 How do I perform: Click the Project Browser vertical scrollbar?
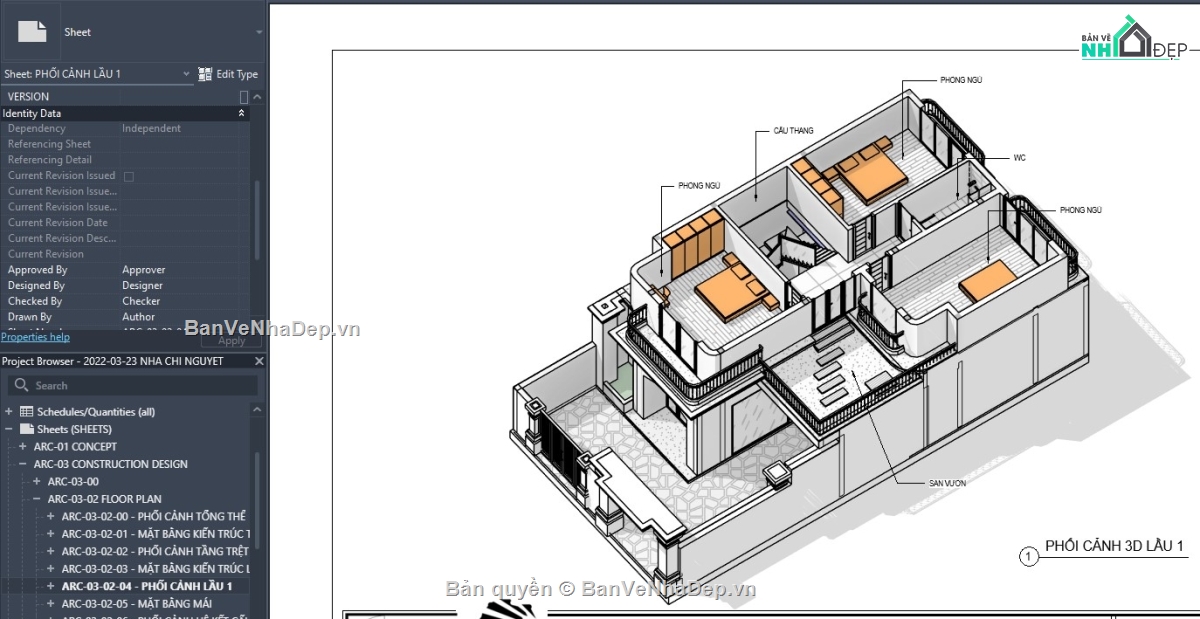point(257,500)
